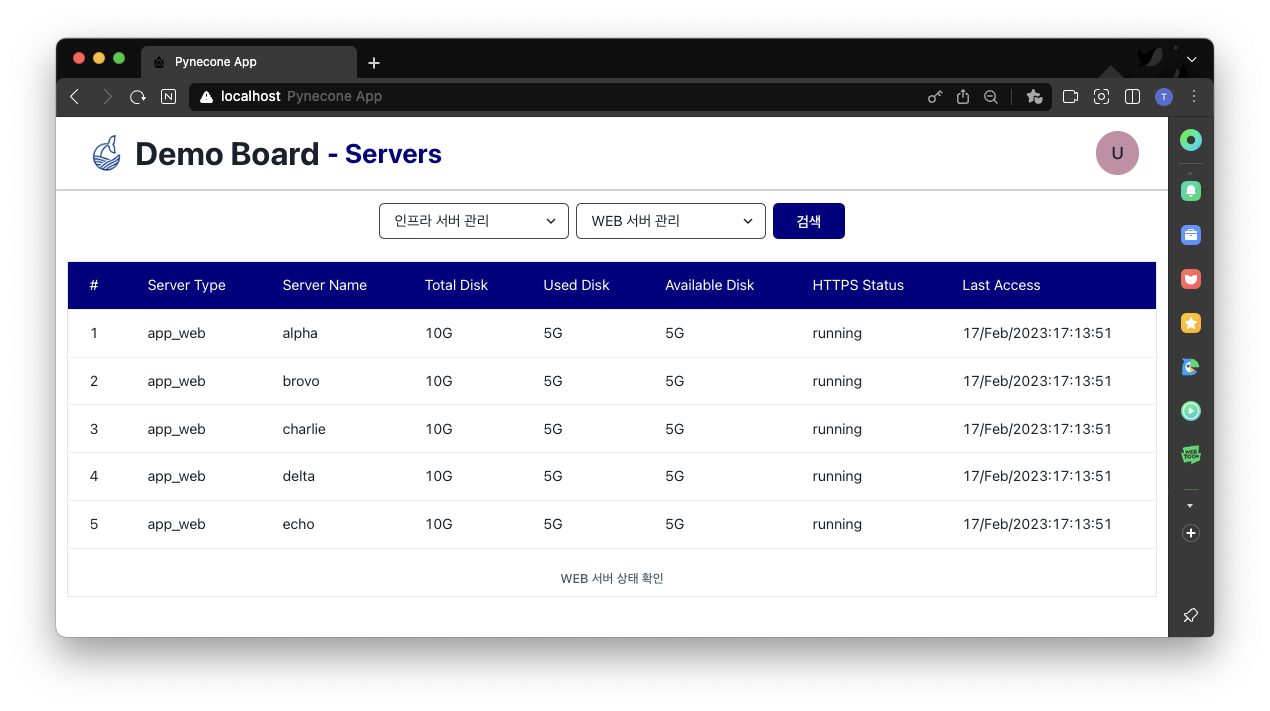
Task: Open the blue parrot sidebar icon
Action: pos(1190,367)
